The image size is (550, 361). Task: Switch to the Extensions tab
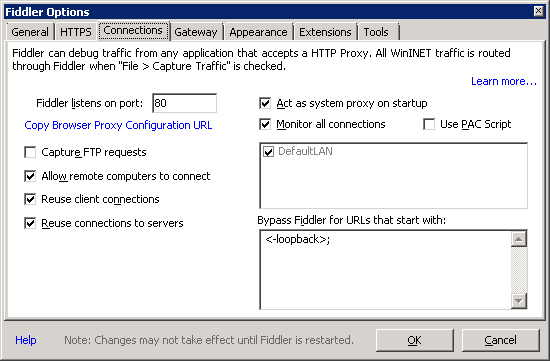[325, 32]
